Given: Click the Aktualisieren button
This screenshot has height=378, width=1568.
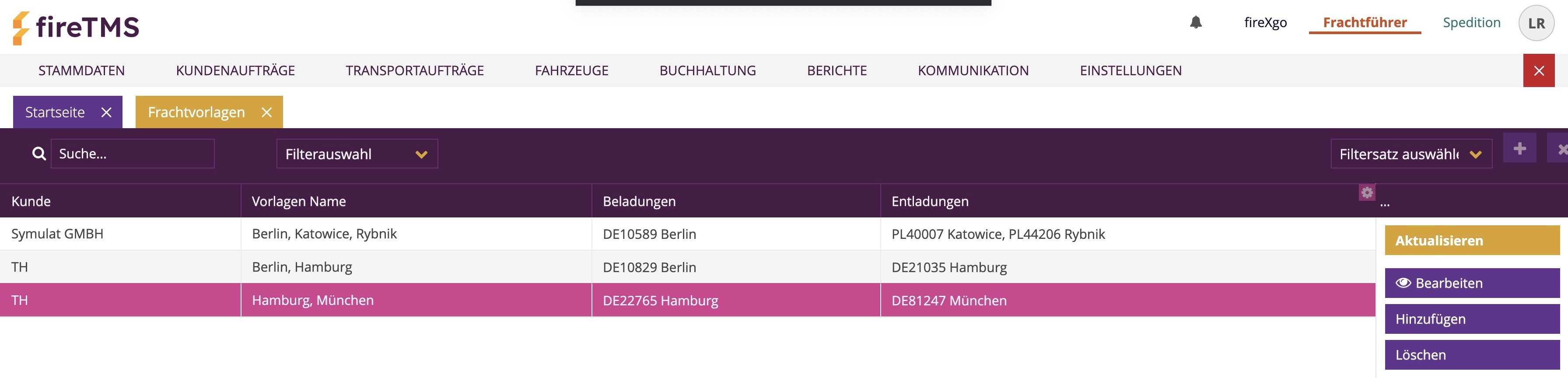Looking at the screenshot, I should point(1472,241).
